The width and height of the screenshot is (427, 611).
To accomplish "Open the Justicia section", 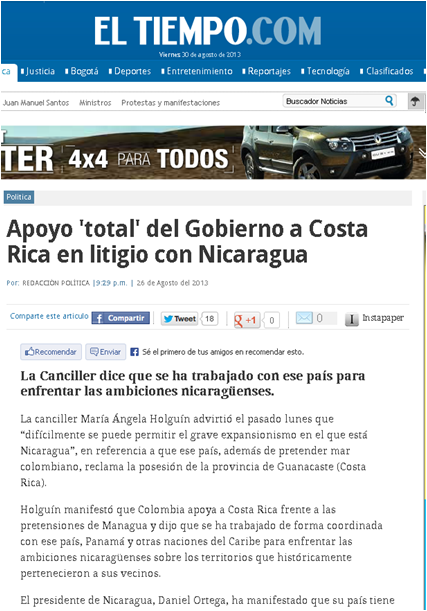I will coord(40,71).
